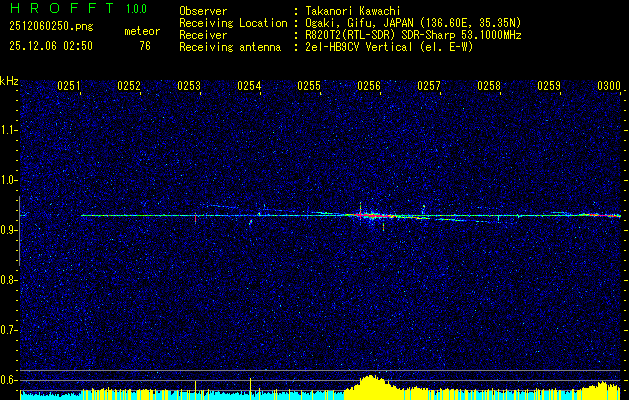
Task: Click the 0259 time marker
Action: (549, 86)
